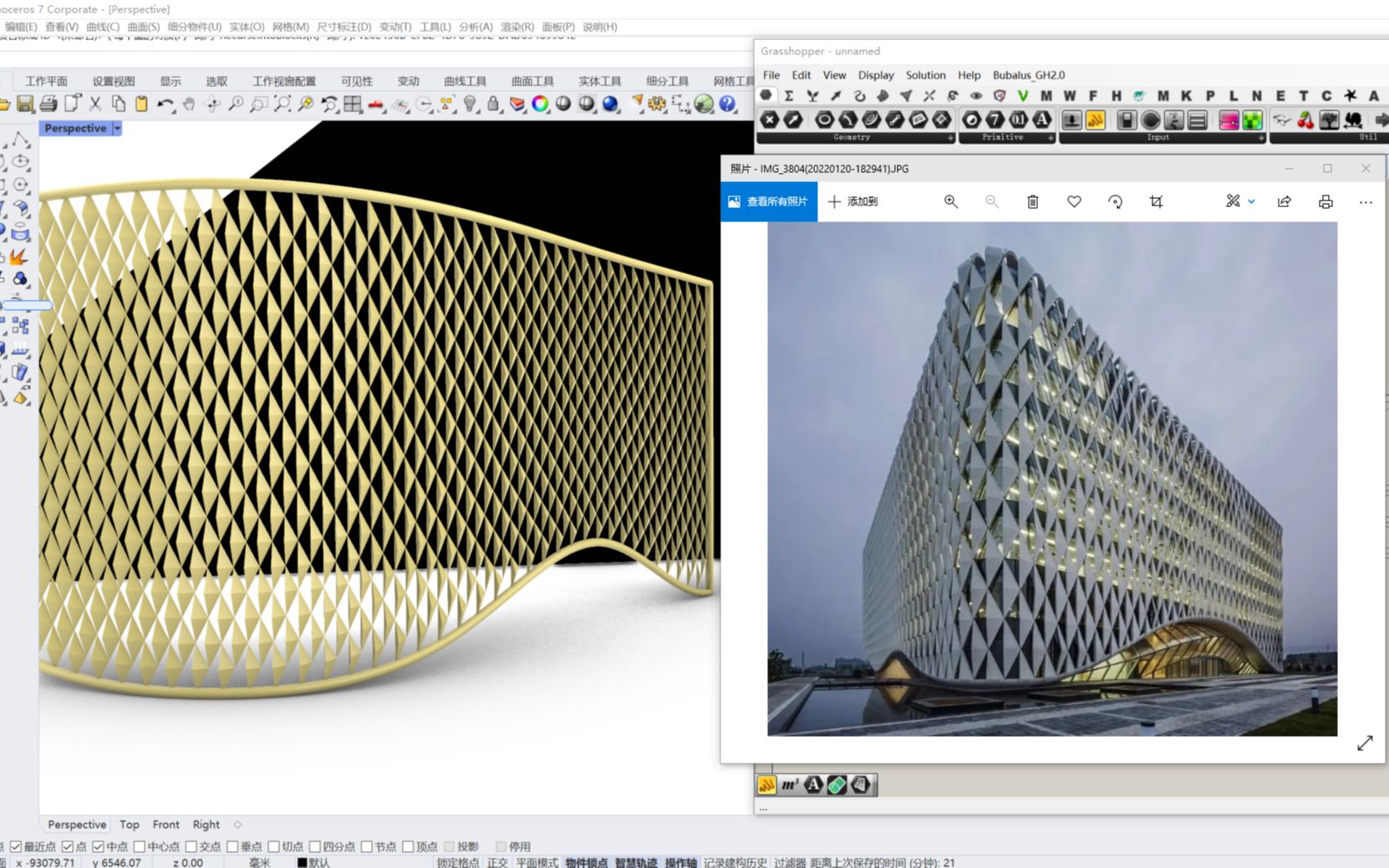Select the Pan hand tool
Screen dimensions: 1389x868
pyautogui.click(x=189, y=104)
